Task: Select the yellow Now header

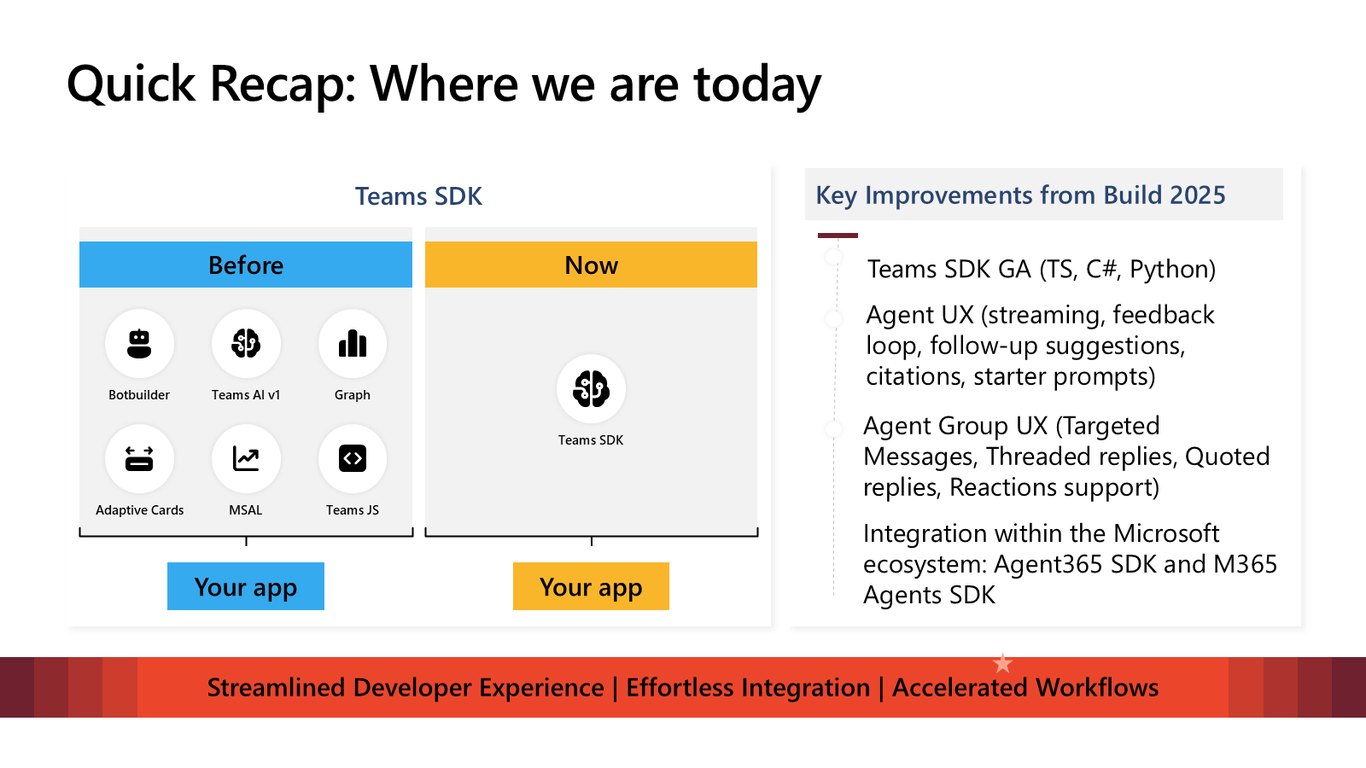Action: pos(591,265)
